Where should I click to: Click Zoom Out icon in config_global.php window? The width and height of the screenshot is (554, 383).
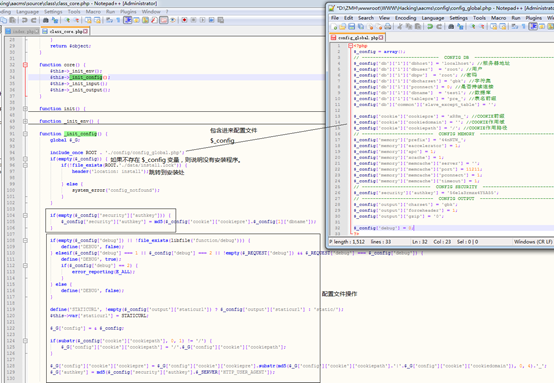point(481,26)
